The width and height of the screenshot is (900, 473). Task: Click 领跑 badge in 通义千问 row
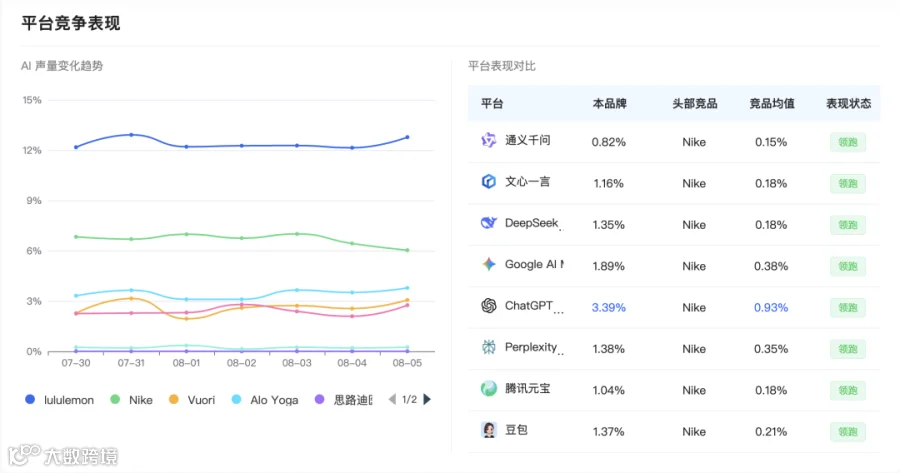pos(848,142)
